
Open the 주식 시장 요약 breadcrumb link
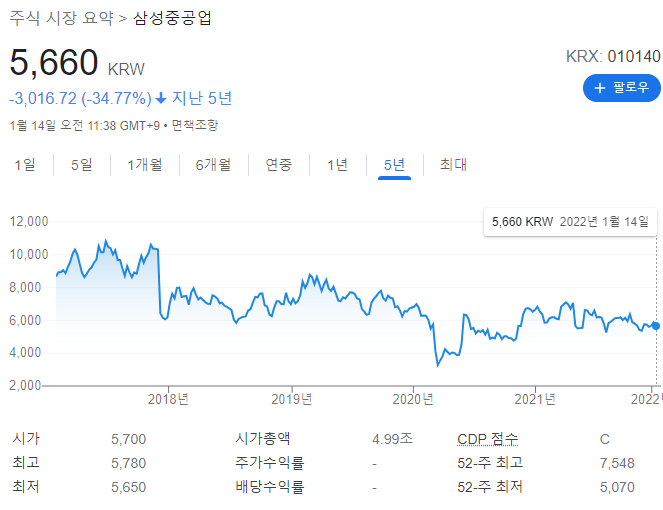[62, 18]
